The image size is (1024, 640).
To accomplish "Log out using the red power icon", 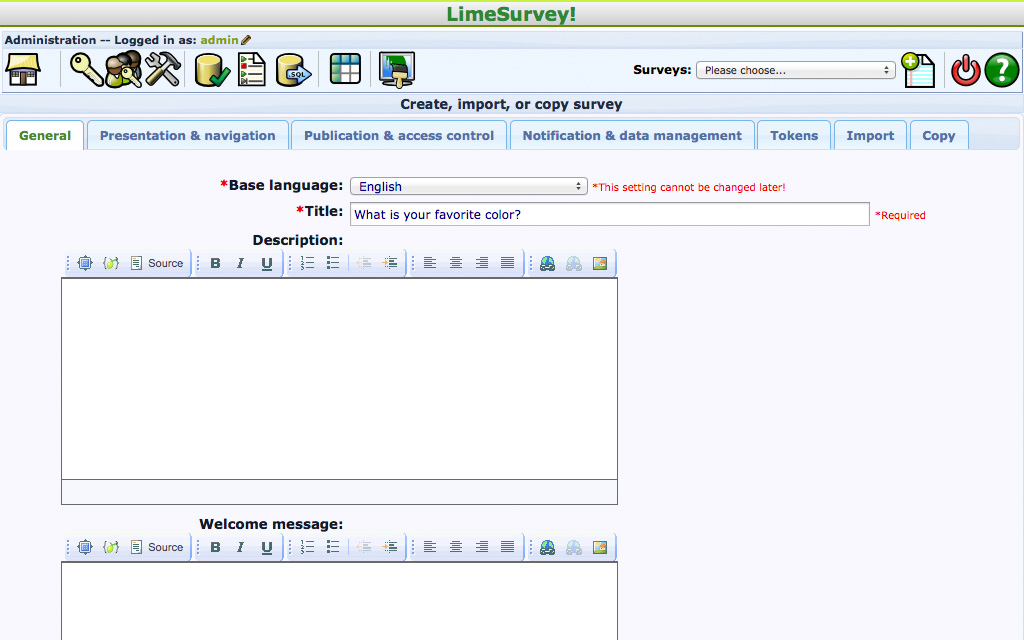I will point(965,70).
